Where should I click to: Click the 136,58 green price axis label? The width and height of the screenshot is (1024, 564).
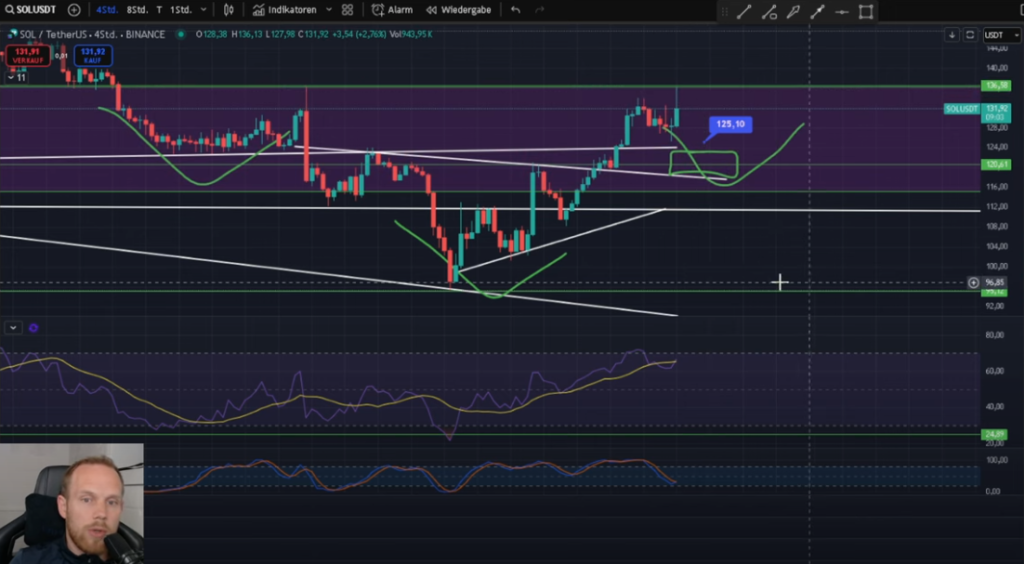point(995,86)
